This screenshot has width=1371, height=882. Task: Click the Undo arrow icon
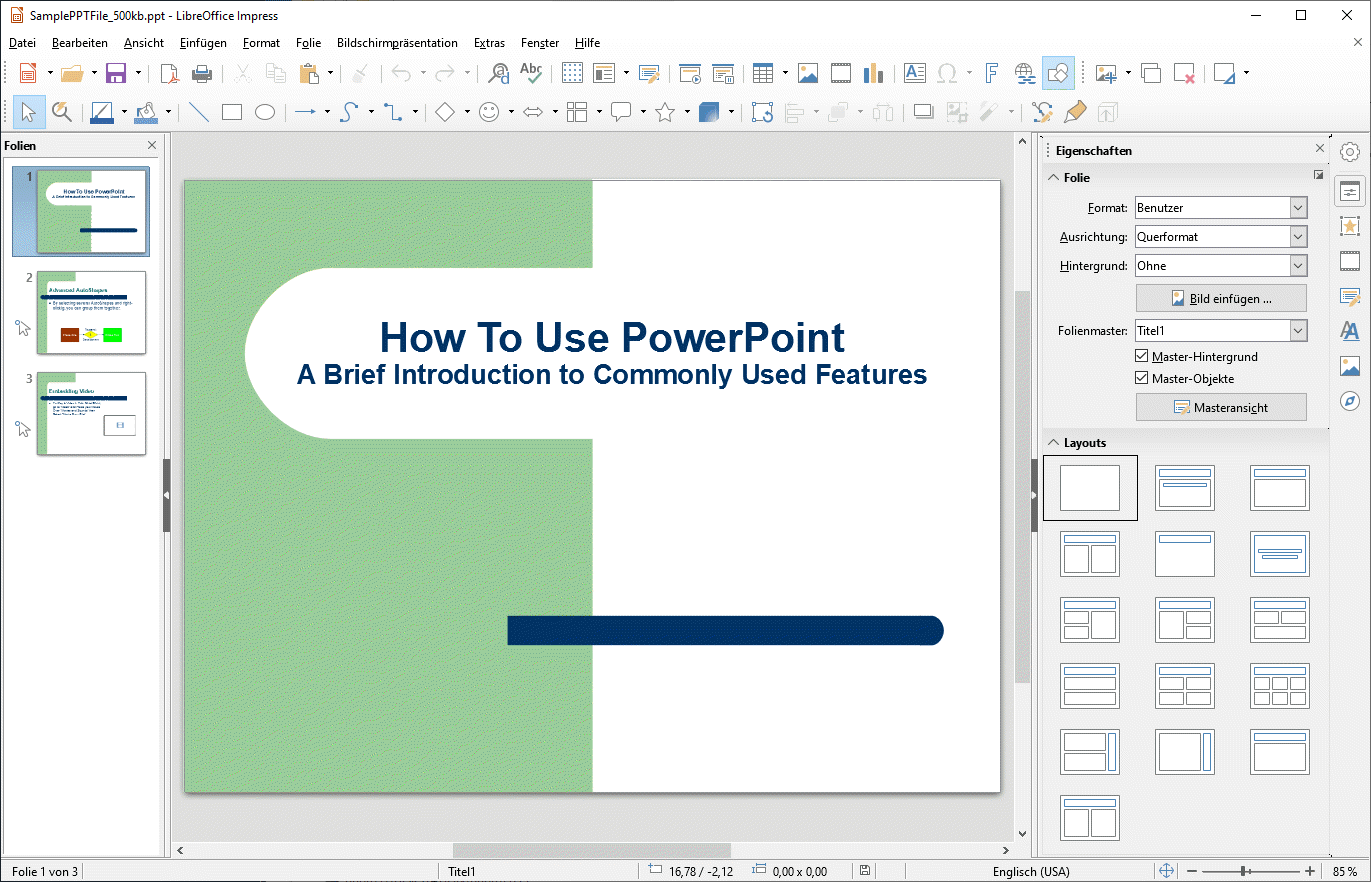401,73
